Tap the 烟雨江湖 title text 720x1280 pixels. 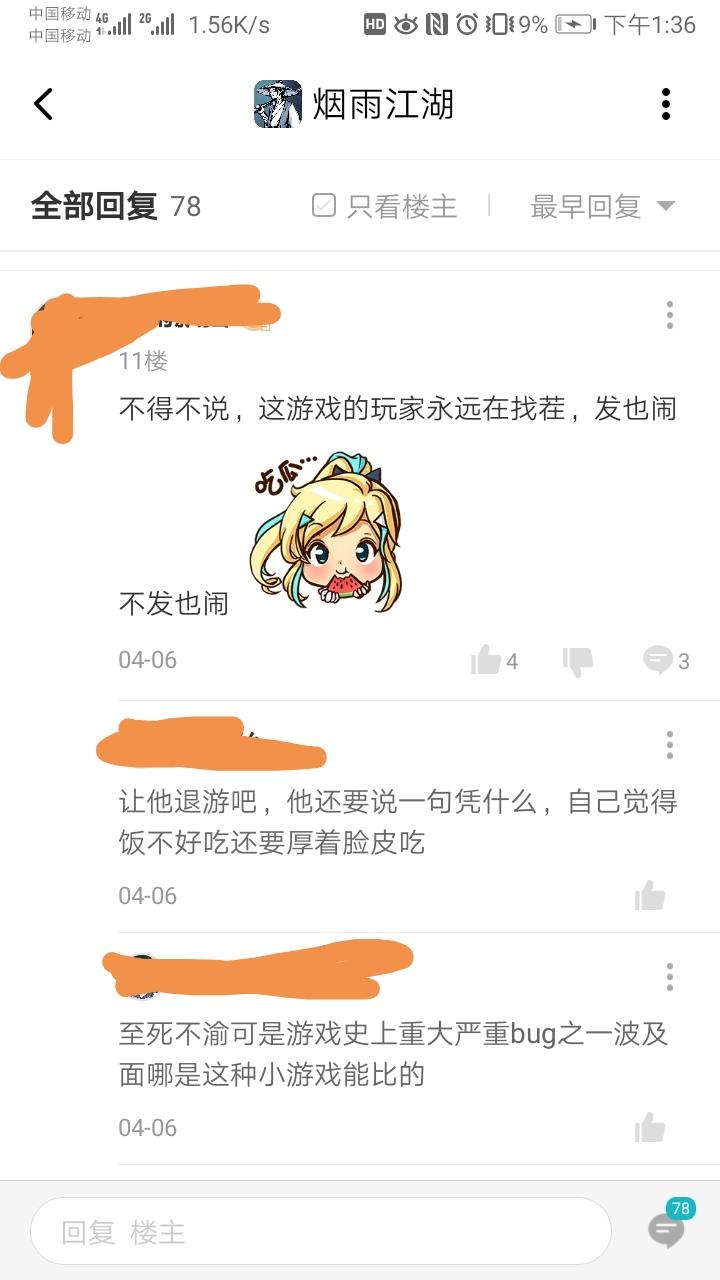[x=383, y=104]
